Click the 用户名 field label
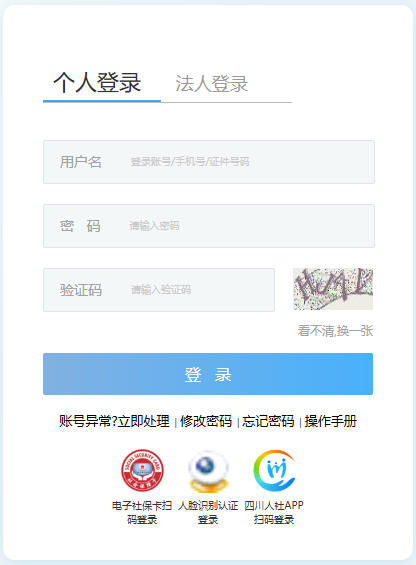 (81, 162)
